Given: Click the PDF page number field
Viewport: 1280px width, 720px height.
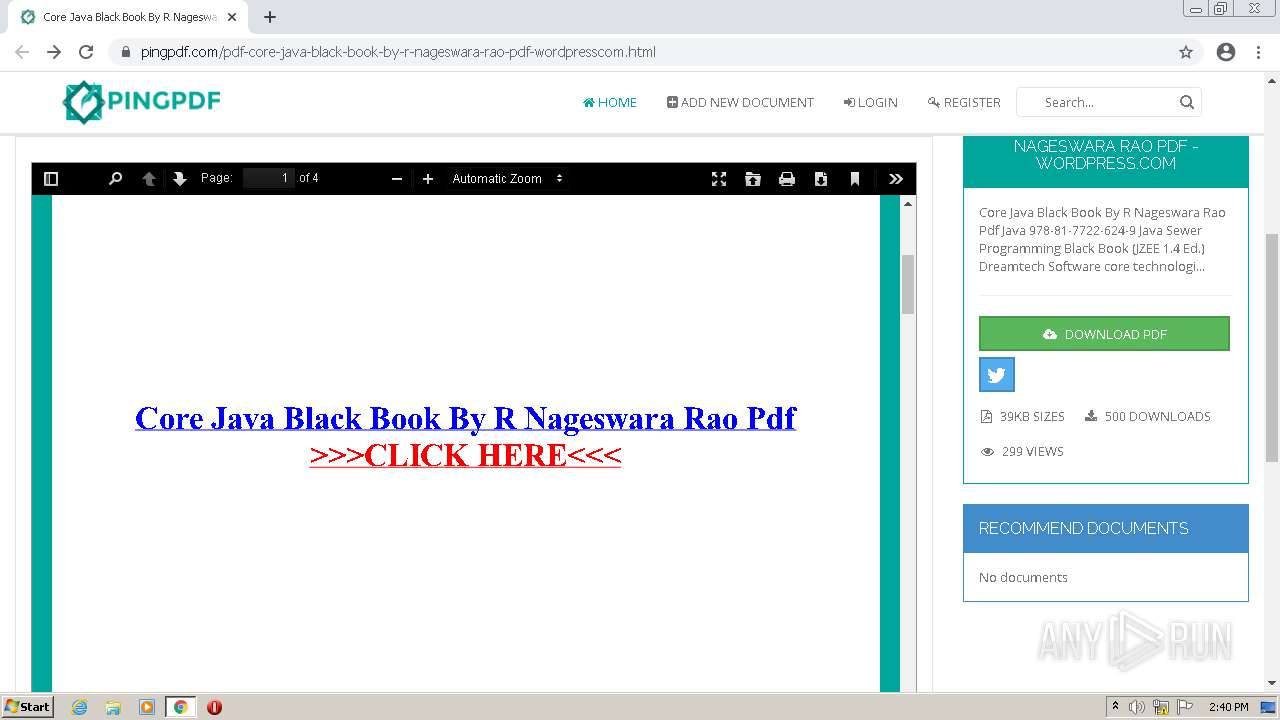Looking at the screenshot, I should pyautogui.click(x=269, y=178).
